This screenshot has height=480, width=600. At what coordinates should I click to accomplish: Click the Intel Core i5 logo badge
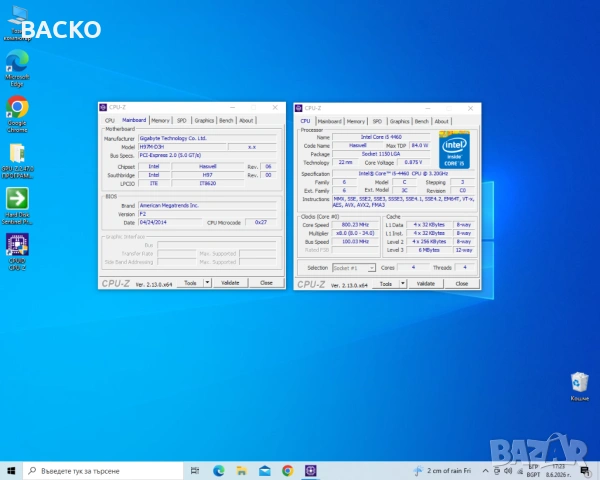click(x=454, y=150)
